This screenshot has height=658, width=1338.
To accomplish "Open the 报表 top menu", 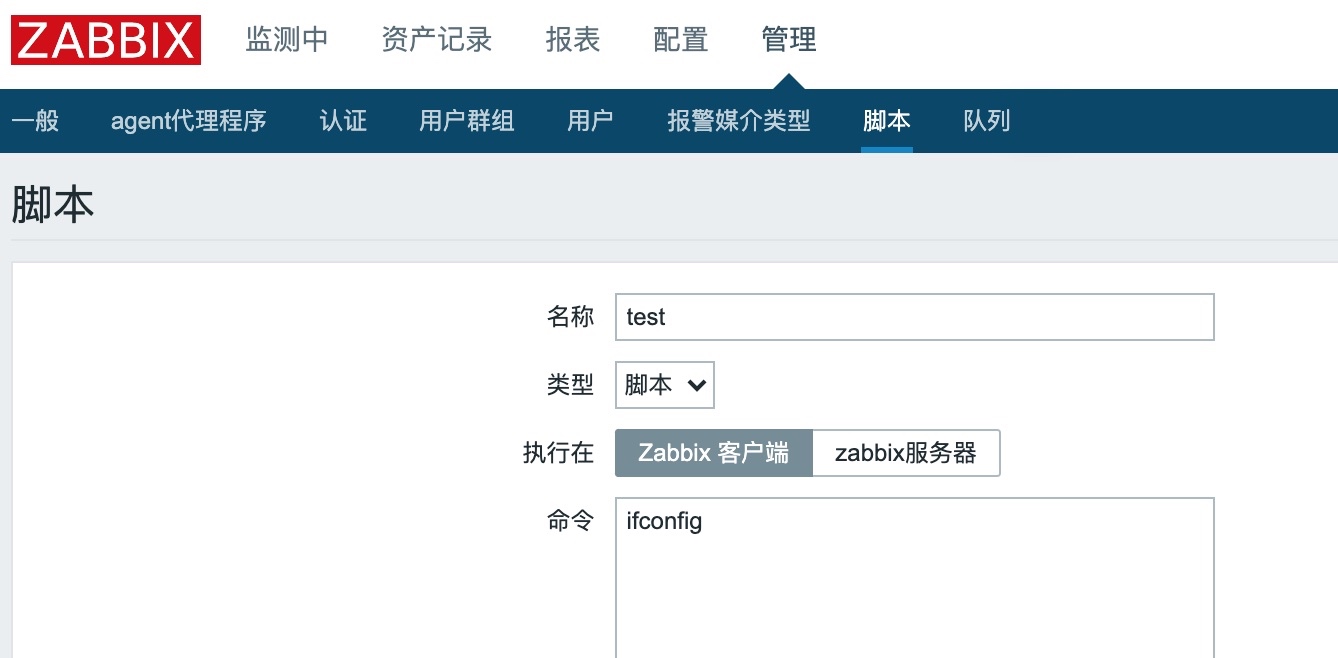I will click(573, 40).
